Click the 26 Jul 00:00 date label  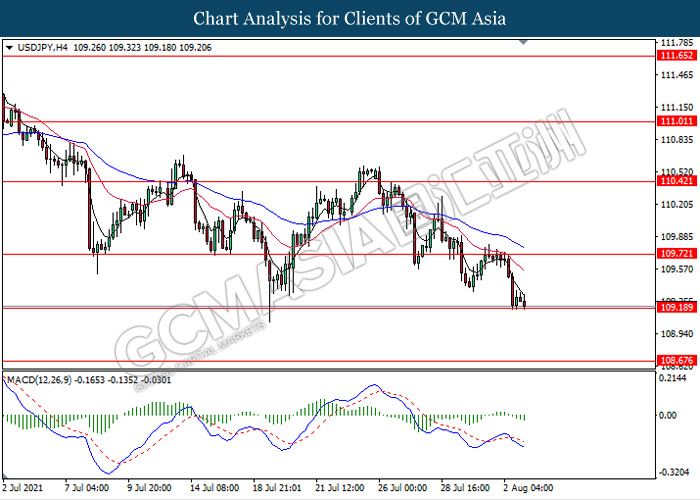(403, 488)
